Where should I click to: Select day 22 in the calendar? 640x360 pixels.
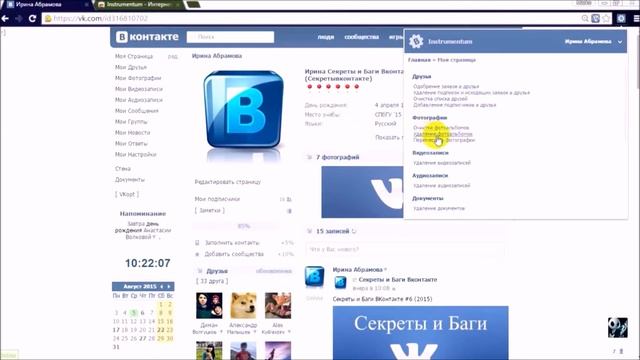tap(161, 330)
